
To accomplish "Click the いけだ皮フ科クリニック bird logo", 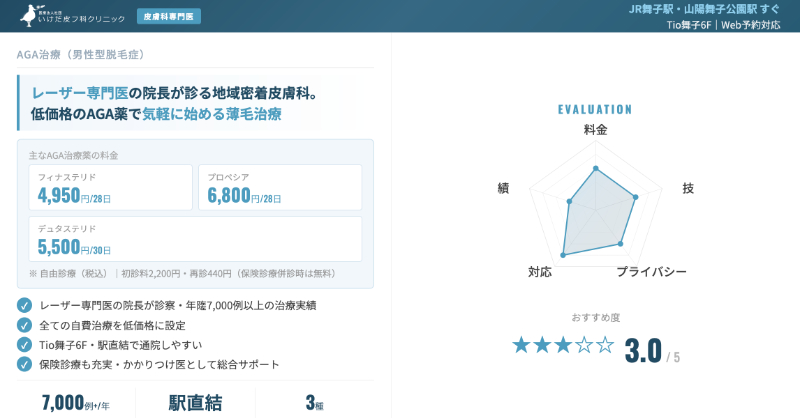I will coord(30,14).
